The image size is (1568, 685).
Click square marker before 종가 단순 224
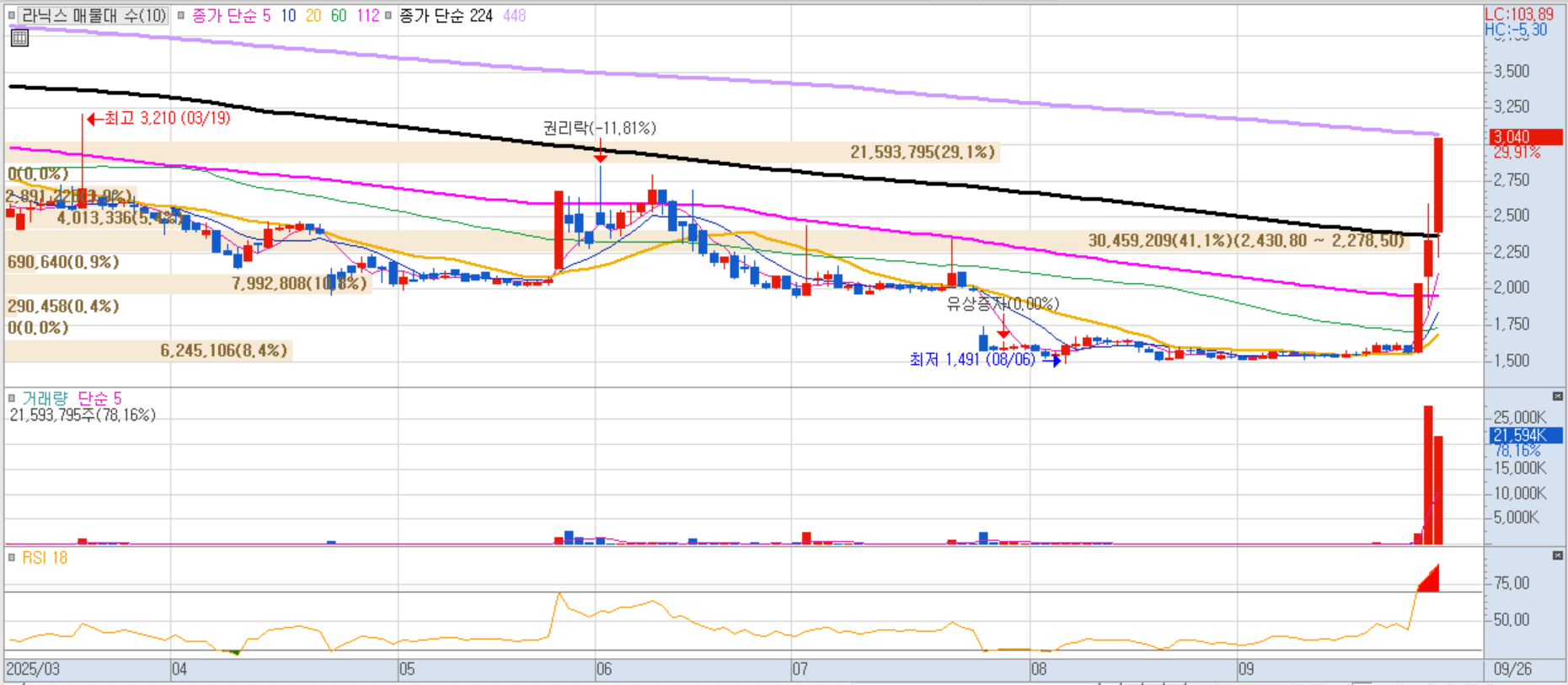click(x=388, y=15)
